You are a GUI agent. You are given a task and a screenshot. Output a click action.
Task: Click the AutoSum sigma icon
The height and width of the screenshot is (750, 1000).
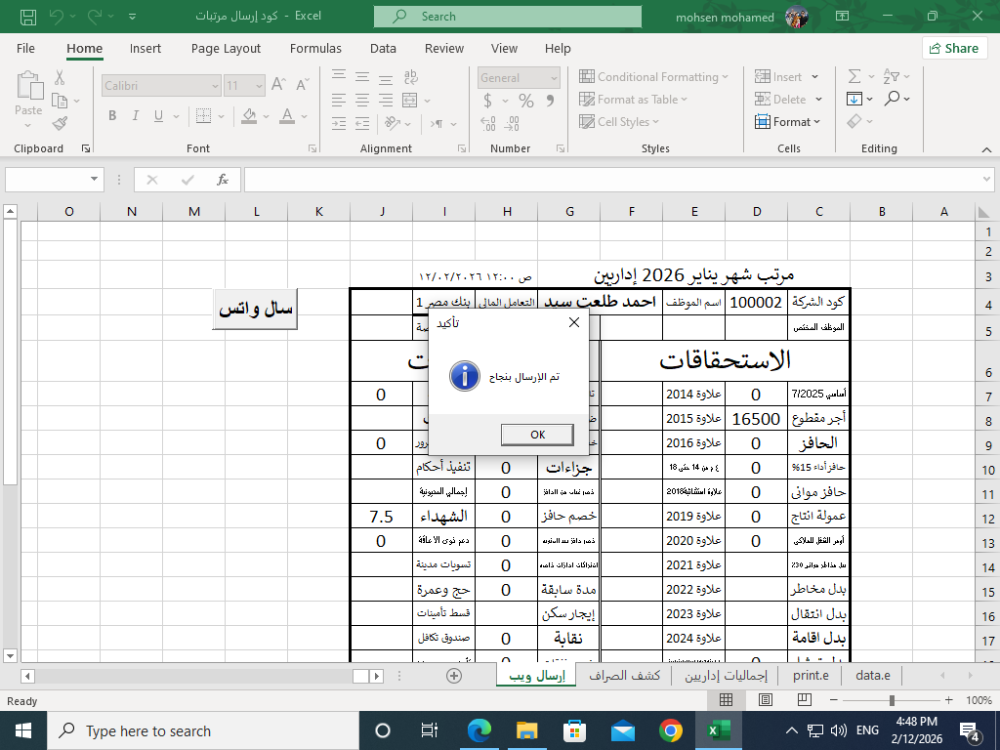[854, 76]
